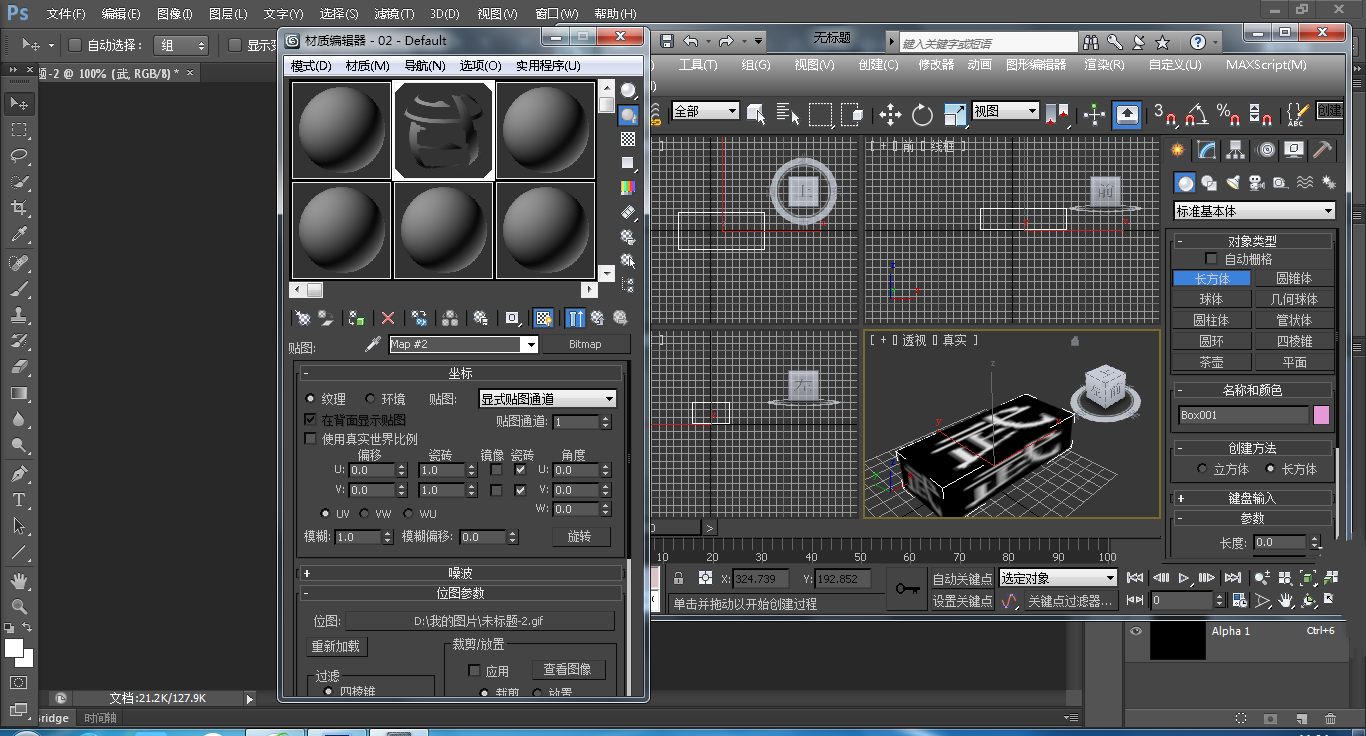Click the Select and Rotate tool
The image size is (1366, 736).
pyautogui.click(x=922, y=114)
